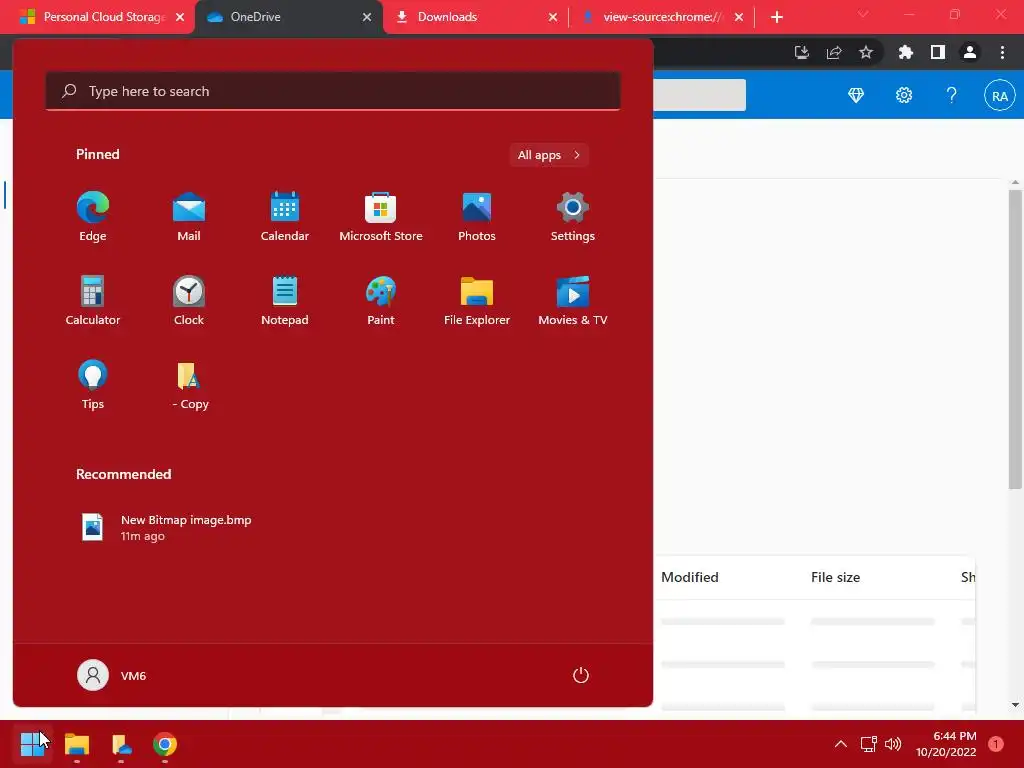Open Chrome tab search chevron
This screenshot has width=1024, height=768.
pos(863,14)
